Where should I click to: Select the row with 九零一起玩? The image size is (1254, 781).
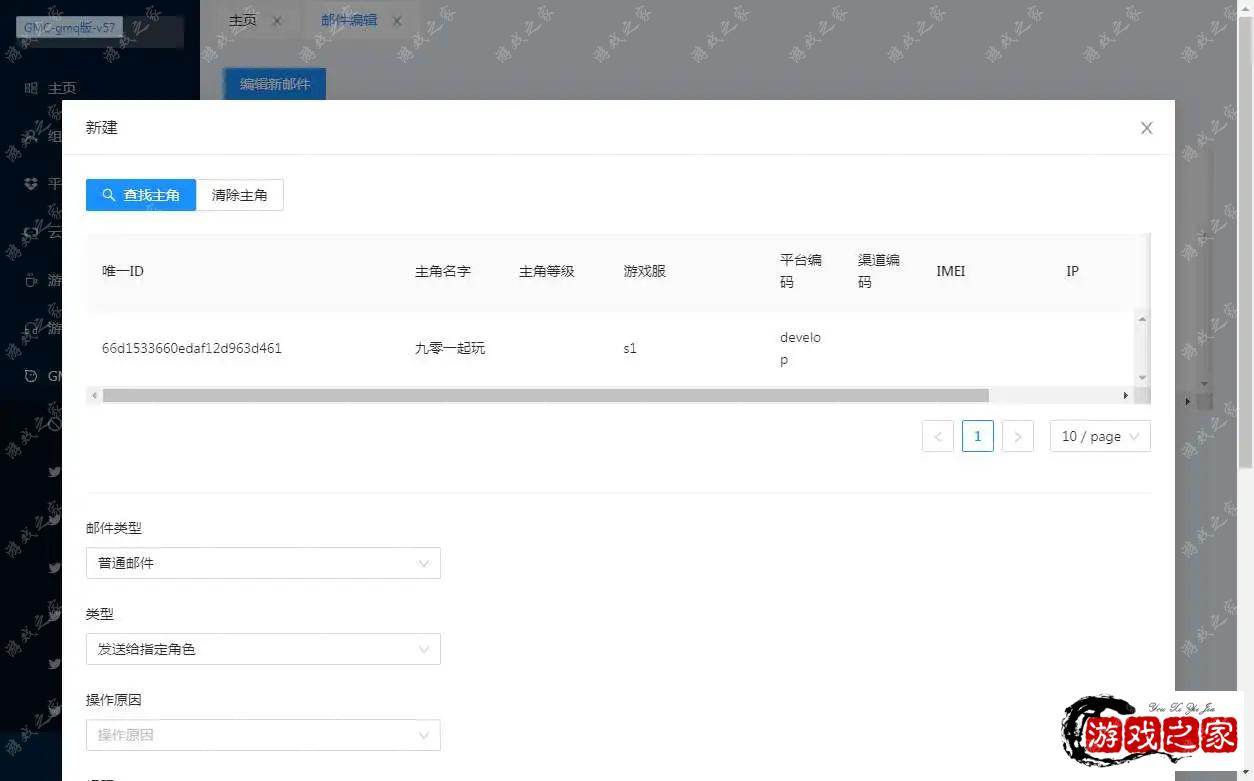tap(450, 349)
